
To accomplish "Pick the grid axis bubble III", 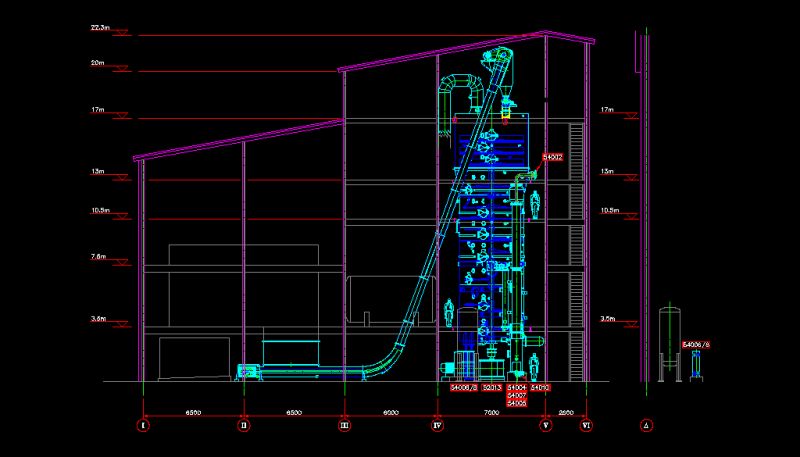I will coord(344,426).
